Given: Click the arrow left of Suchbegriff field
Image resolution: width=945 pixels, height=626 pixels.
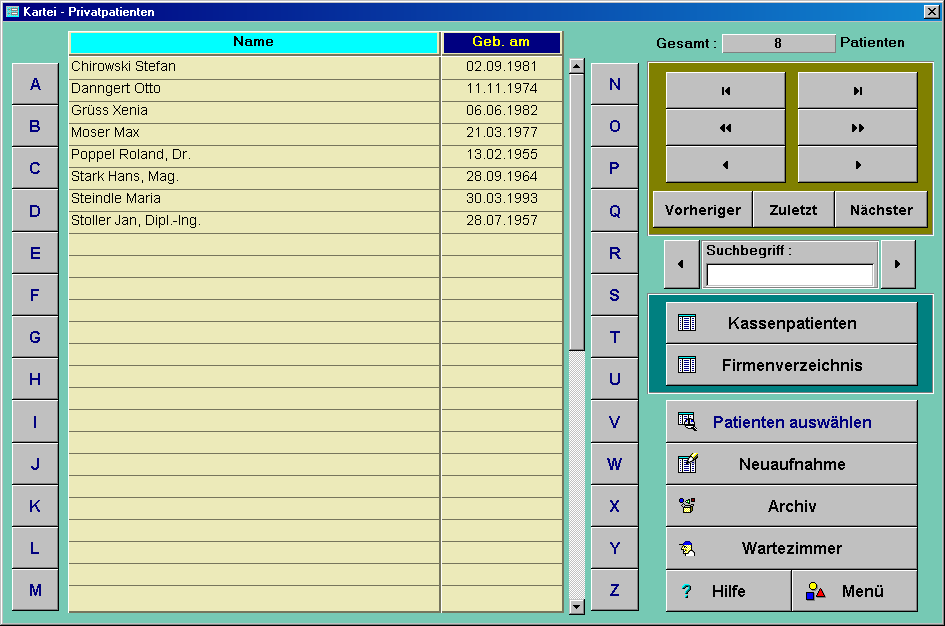Looking at the screenshot, I should 681,265.
